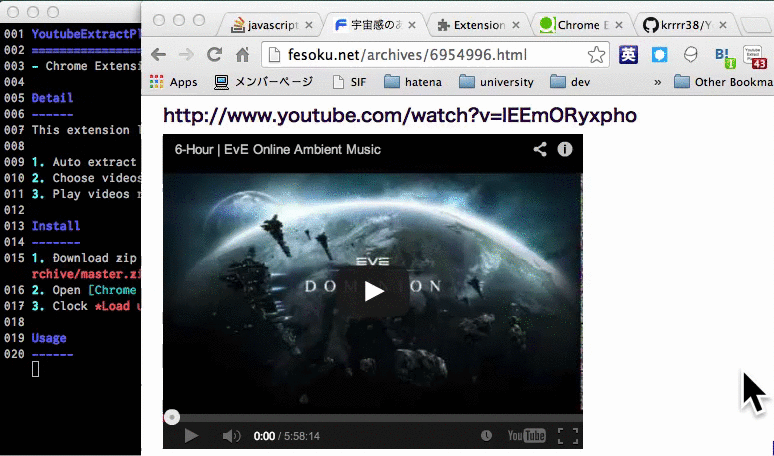
Task: Reload the page with the refresh icon
Action: point(214,54)
